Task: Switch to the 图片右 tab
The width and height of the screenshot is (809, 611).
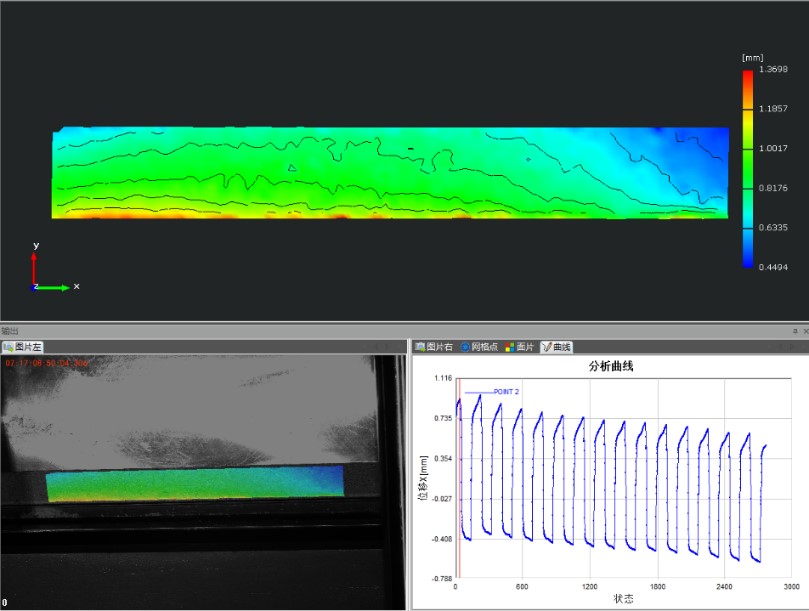Action: [434, 347]
